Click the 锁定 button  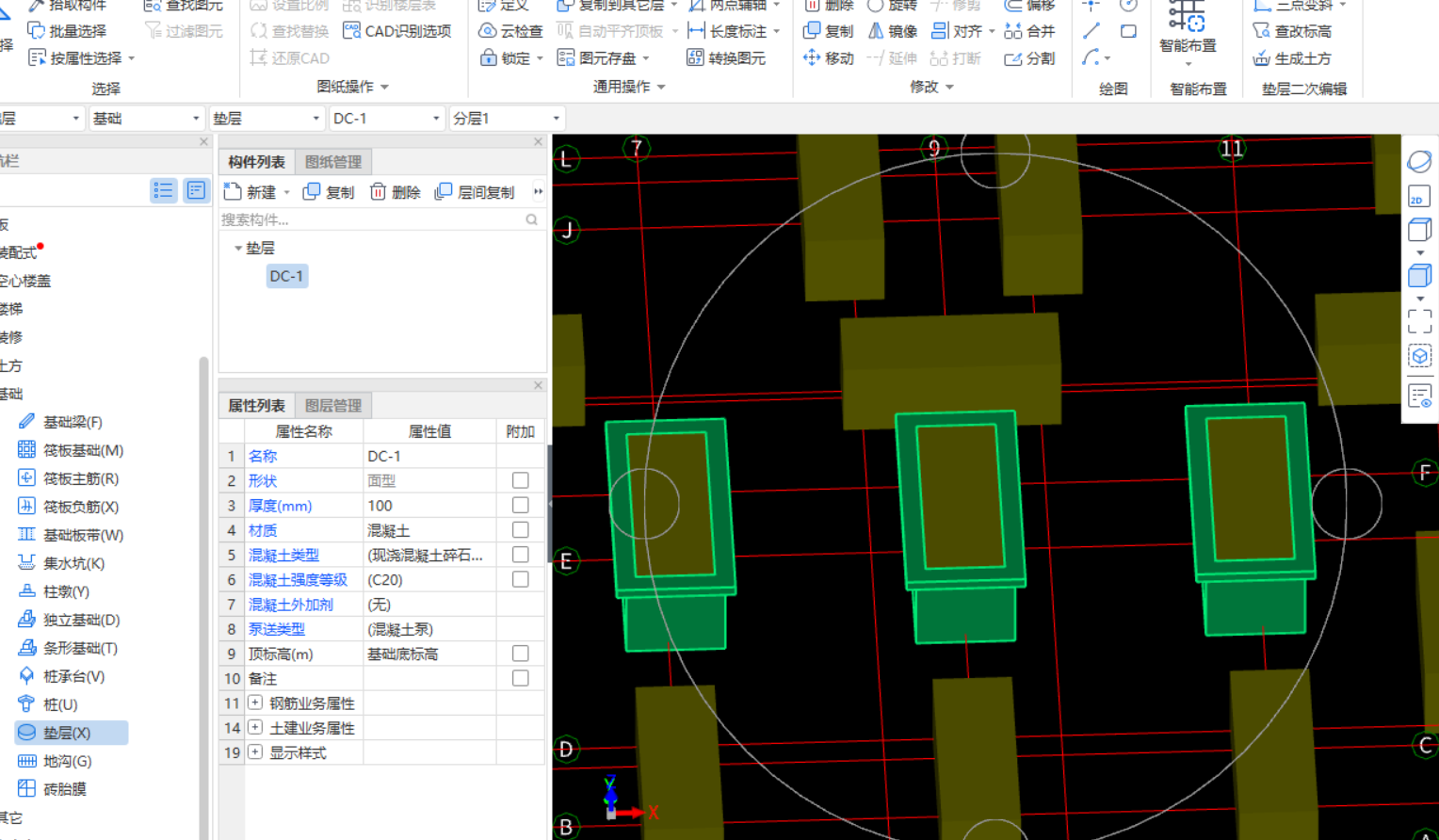point(506,58)
